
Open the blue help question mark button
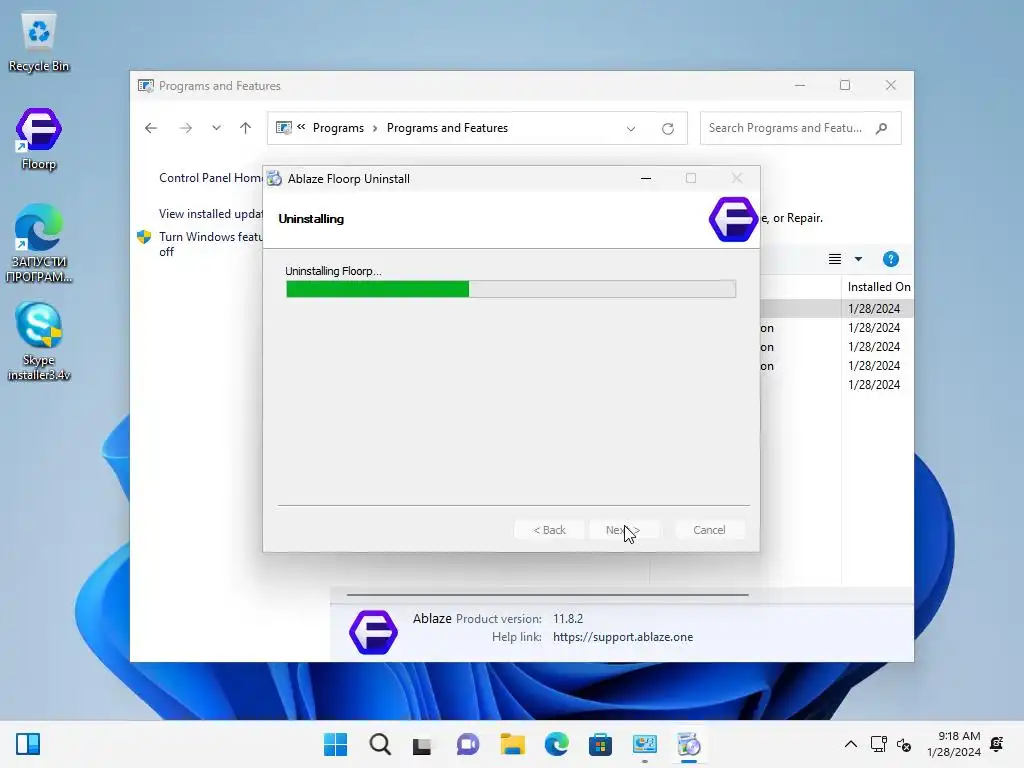tap(890, 259)
